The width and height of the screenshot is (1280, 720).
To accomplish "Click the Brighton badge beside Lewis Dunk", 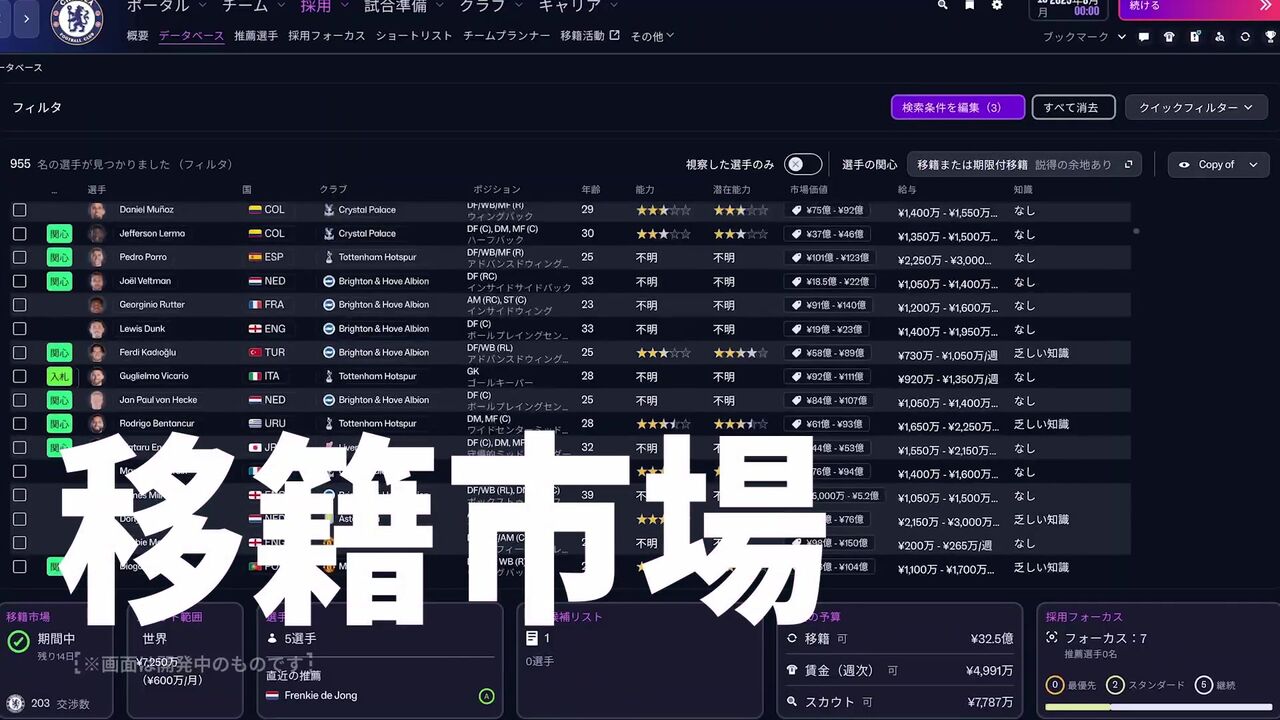I will 329,329.
